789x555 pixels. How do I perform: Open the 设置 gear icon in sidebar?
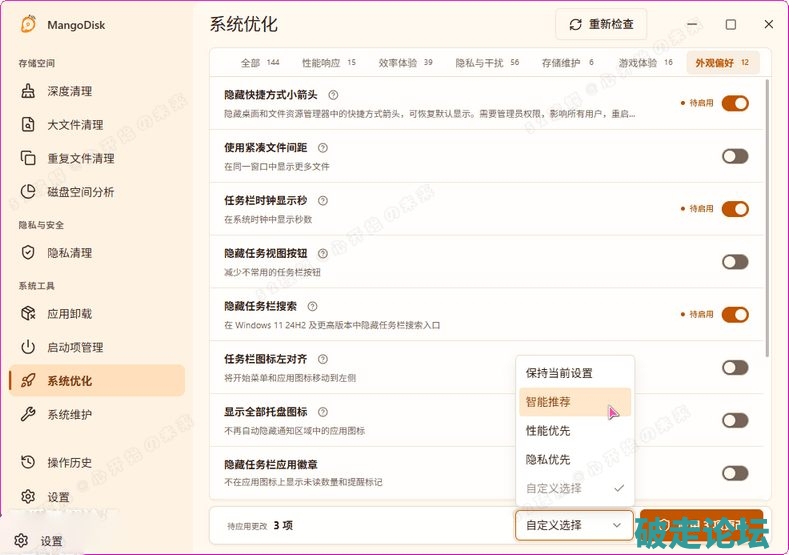[28, 497]
